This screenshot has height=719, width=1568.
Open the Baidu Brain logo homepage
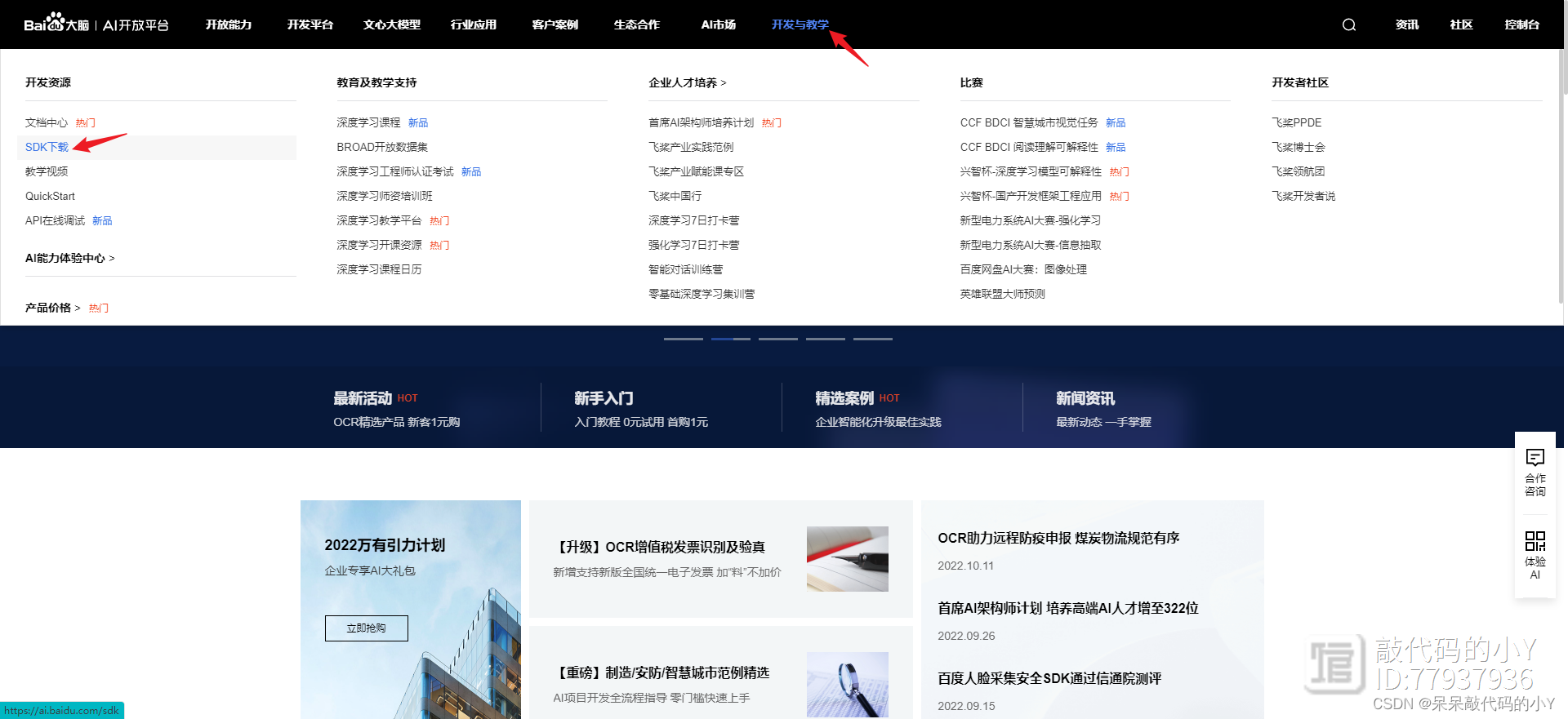(x=96, y=24)
